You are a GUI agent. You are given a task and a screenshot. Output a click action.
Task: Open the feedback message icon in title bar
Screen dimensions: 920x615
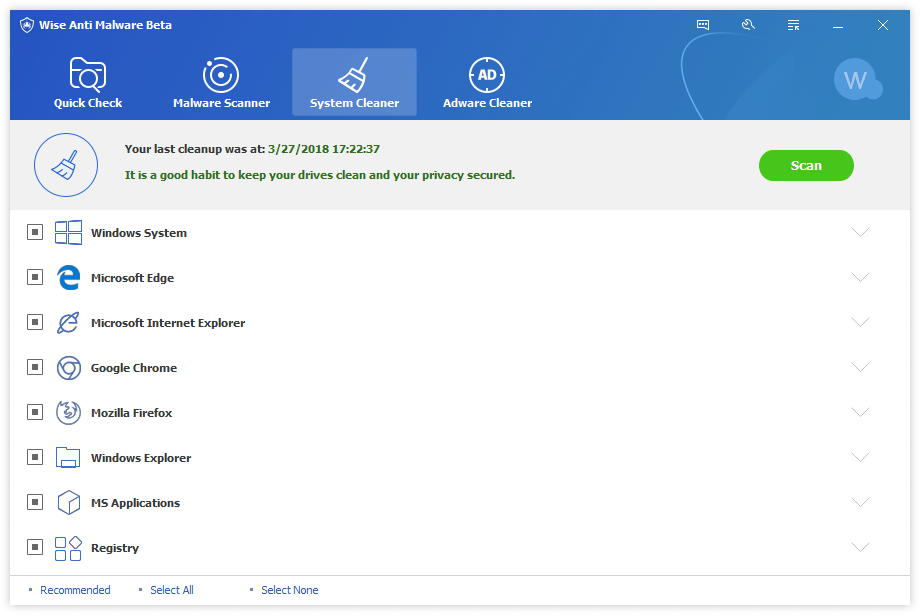point(702,25)
